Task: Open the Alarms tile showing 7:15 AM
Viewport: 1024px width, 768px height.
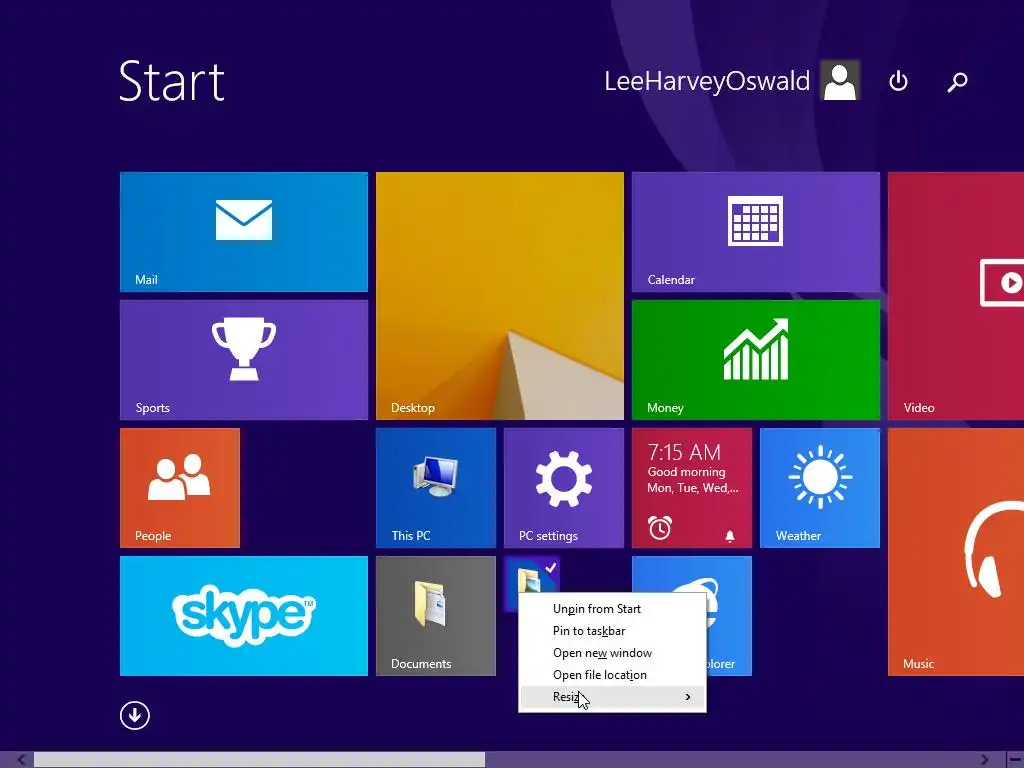Action: 692,488
